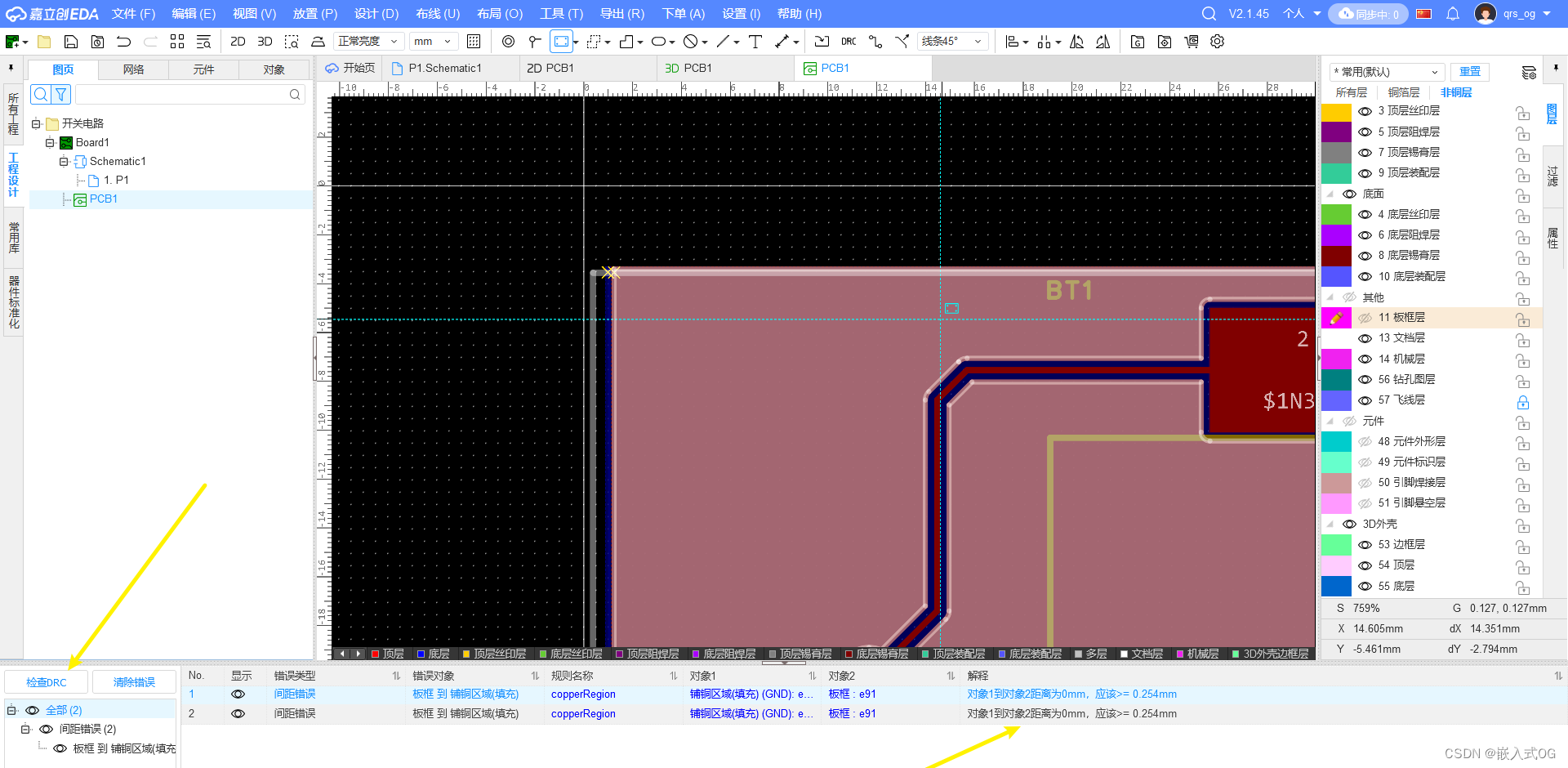The width and height of the screenshot is (1568, 768).
Task: Select the place via tool
Action: (x=535, y=42)
